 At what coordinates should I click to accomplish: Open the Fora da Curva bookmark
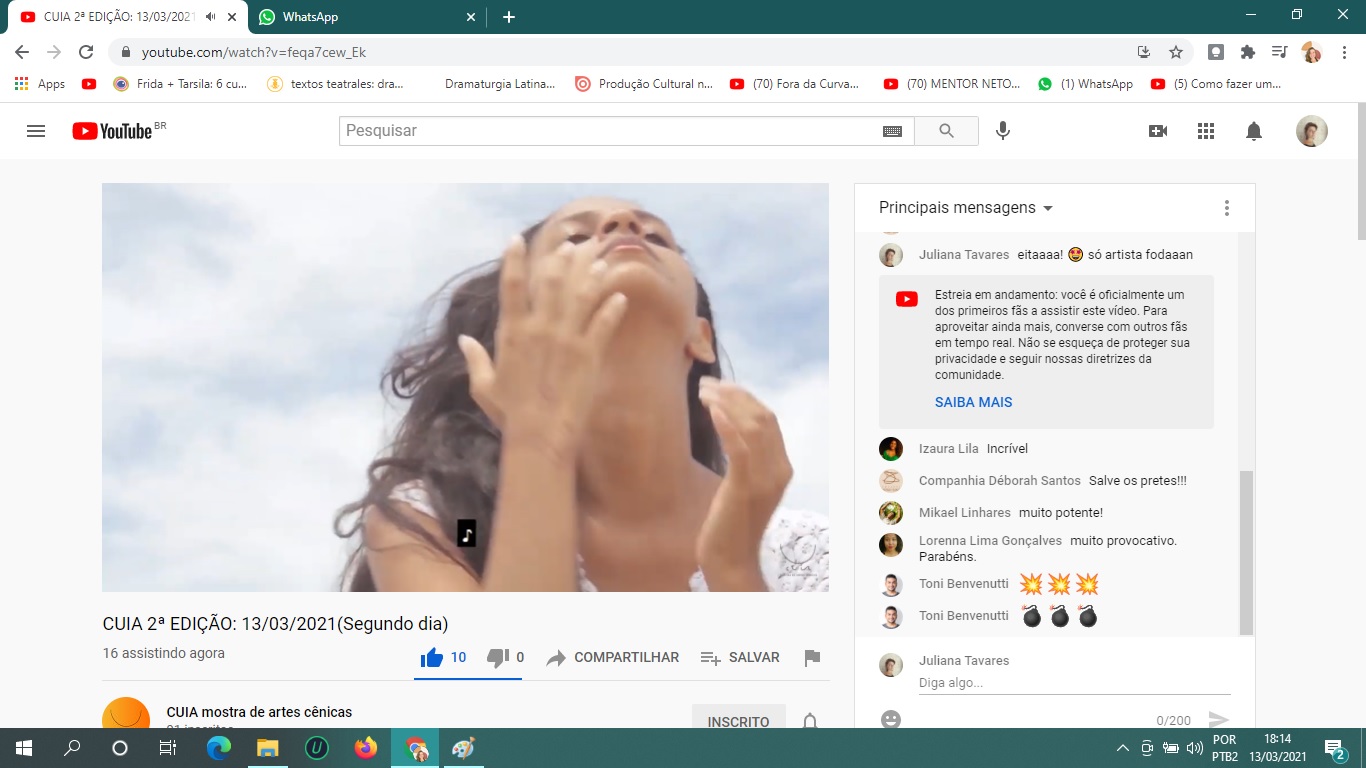(794, 84)
